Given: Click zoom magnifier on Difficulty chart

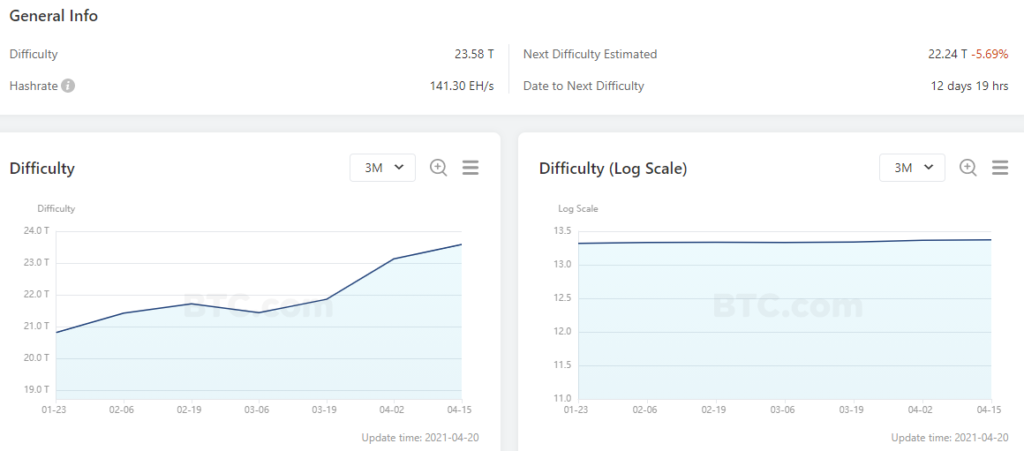Looking at the screenshot, I should 438,168.
